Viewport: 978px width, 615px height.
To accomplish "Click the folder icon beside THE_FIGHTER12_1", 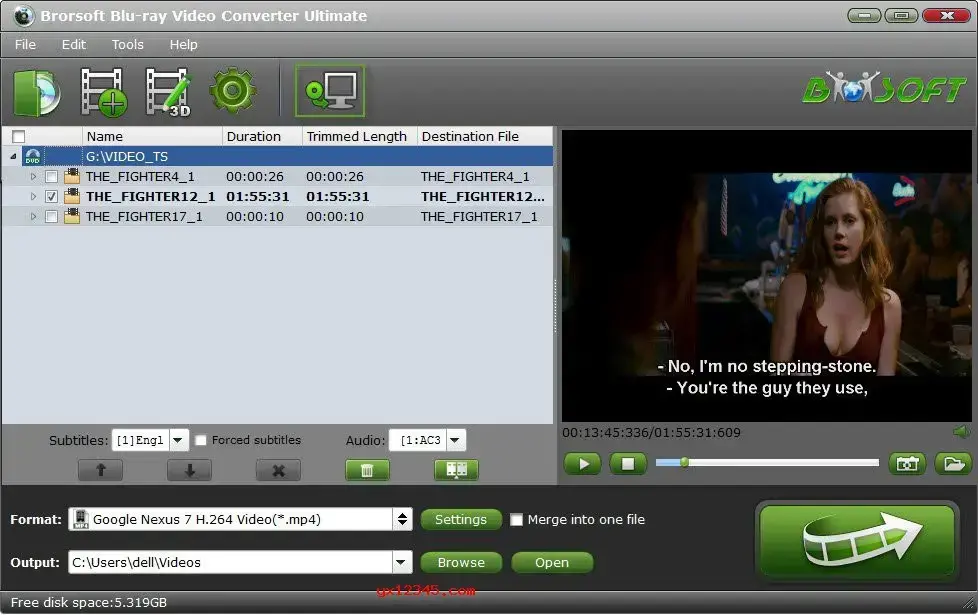I will click(x=72, y=196).
